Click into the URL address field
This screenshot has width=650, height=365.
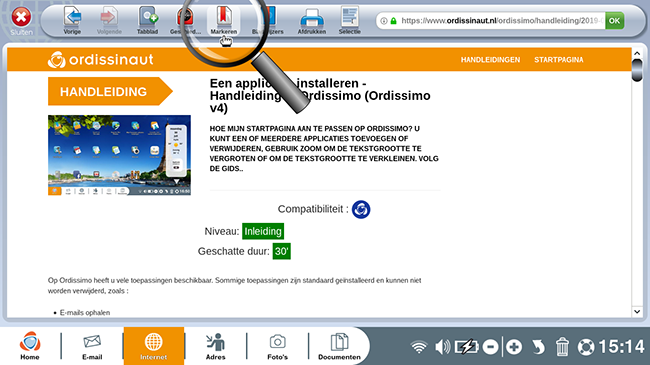coord(502,20)
